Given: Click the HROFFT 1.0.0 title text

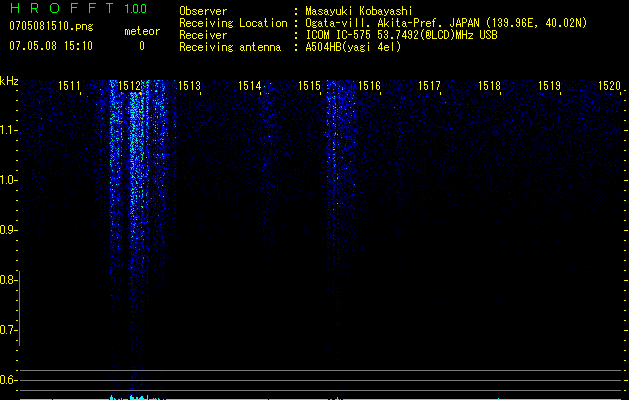Looking at the screenshot, I should [x=78, y=8].
